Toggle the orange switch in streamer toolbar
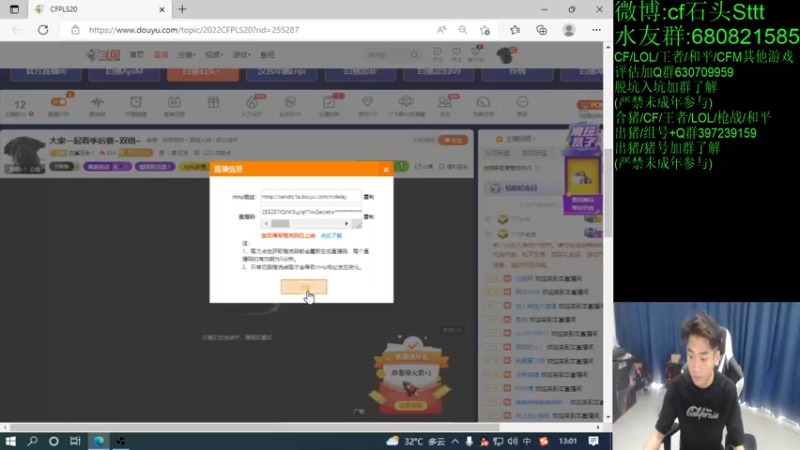The width and height of the screenshot is (800, 450). point(58,102)
